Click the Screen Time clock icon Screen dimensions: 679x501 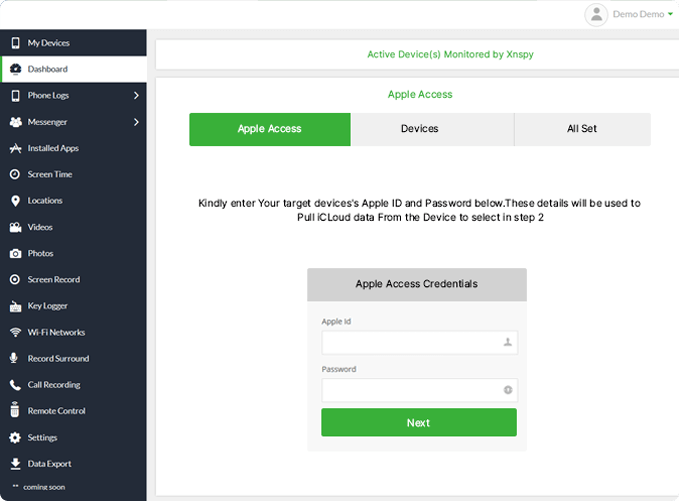tap(15, 174)
